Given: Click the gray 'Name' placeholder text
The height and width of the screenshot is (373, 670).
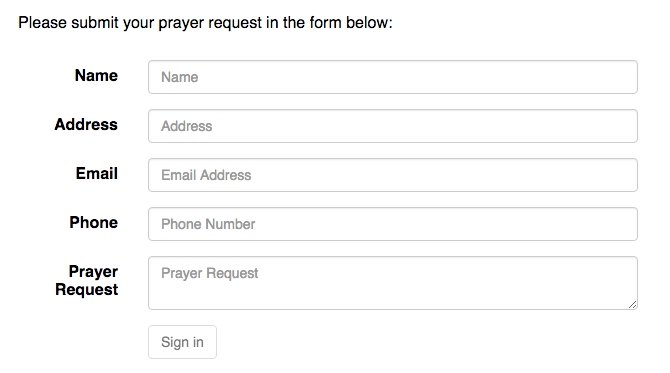Looking at the screenshot, I should pos(179,77).
